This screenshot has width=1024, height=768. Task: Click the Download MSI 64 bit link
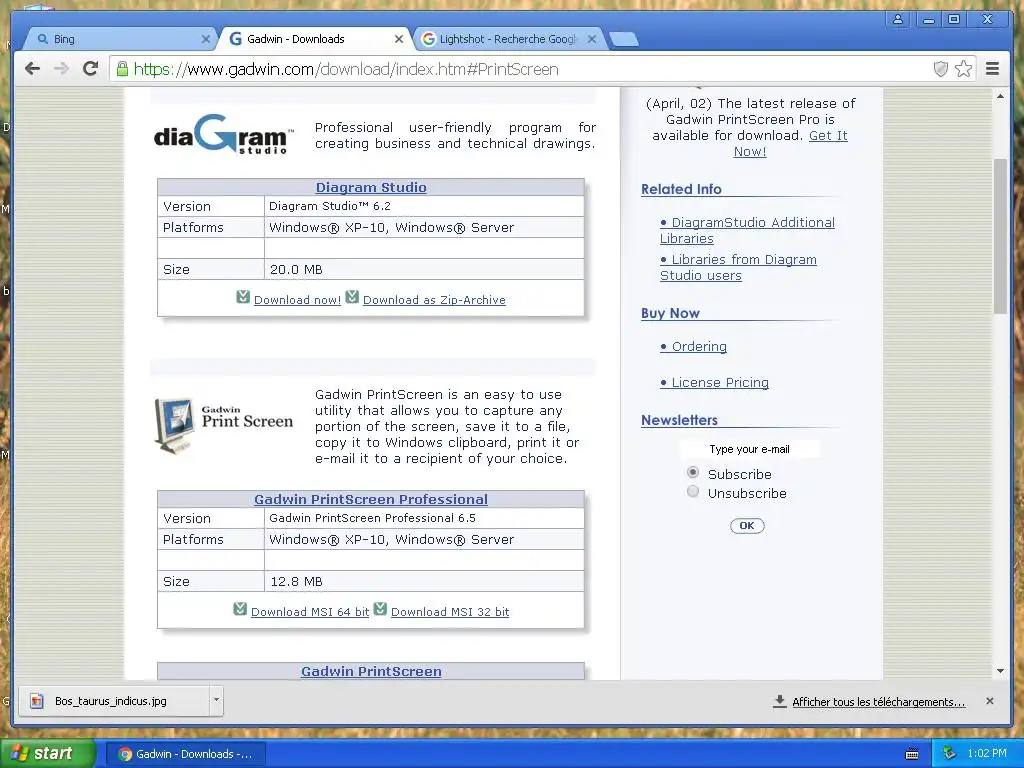tap(310, 612)
